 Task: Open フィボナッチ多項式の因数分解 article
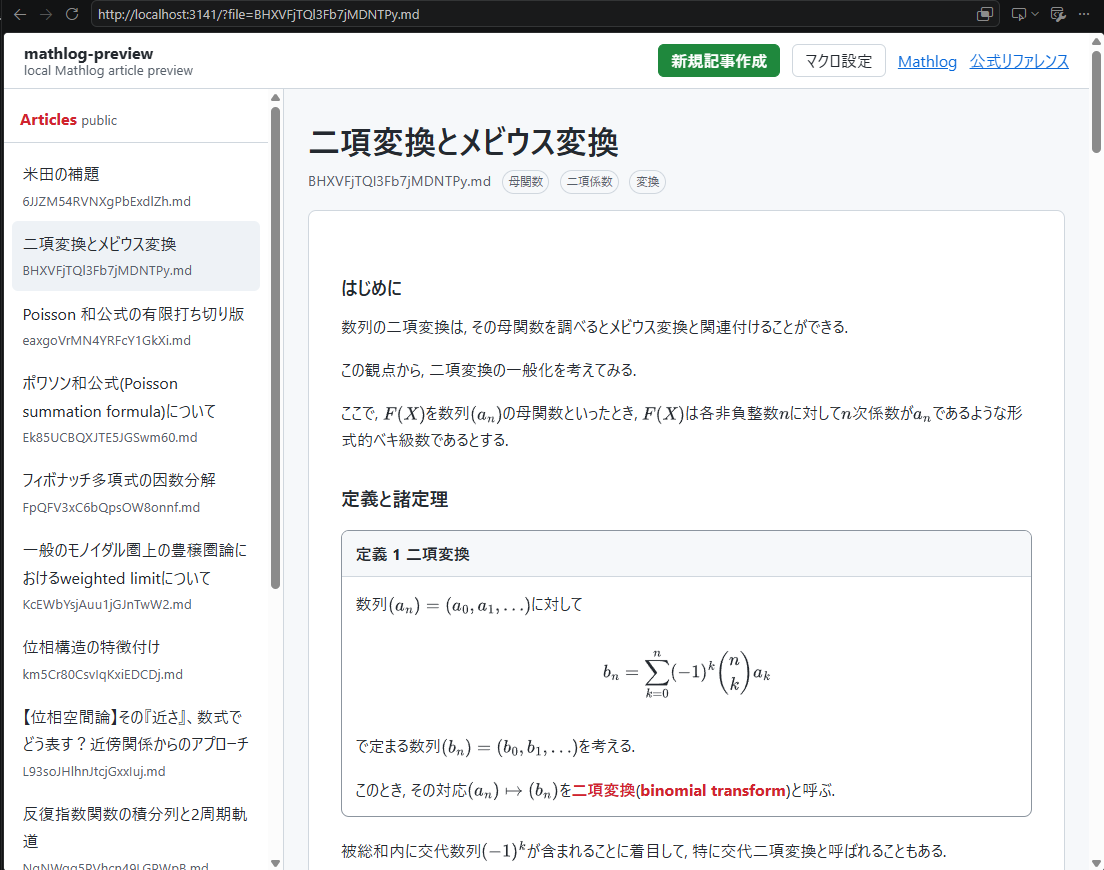(x=136, y=493)
